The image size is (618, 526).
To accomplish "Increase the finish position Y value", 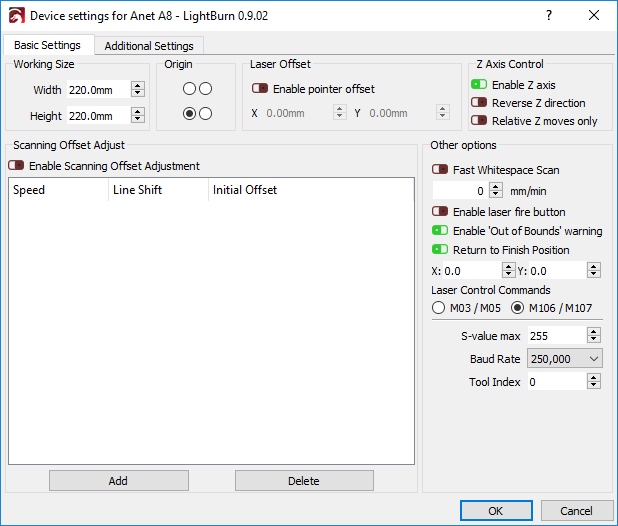I will pos(594,266).
